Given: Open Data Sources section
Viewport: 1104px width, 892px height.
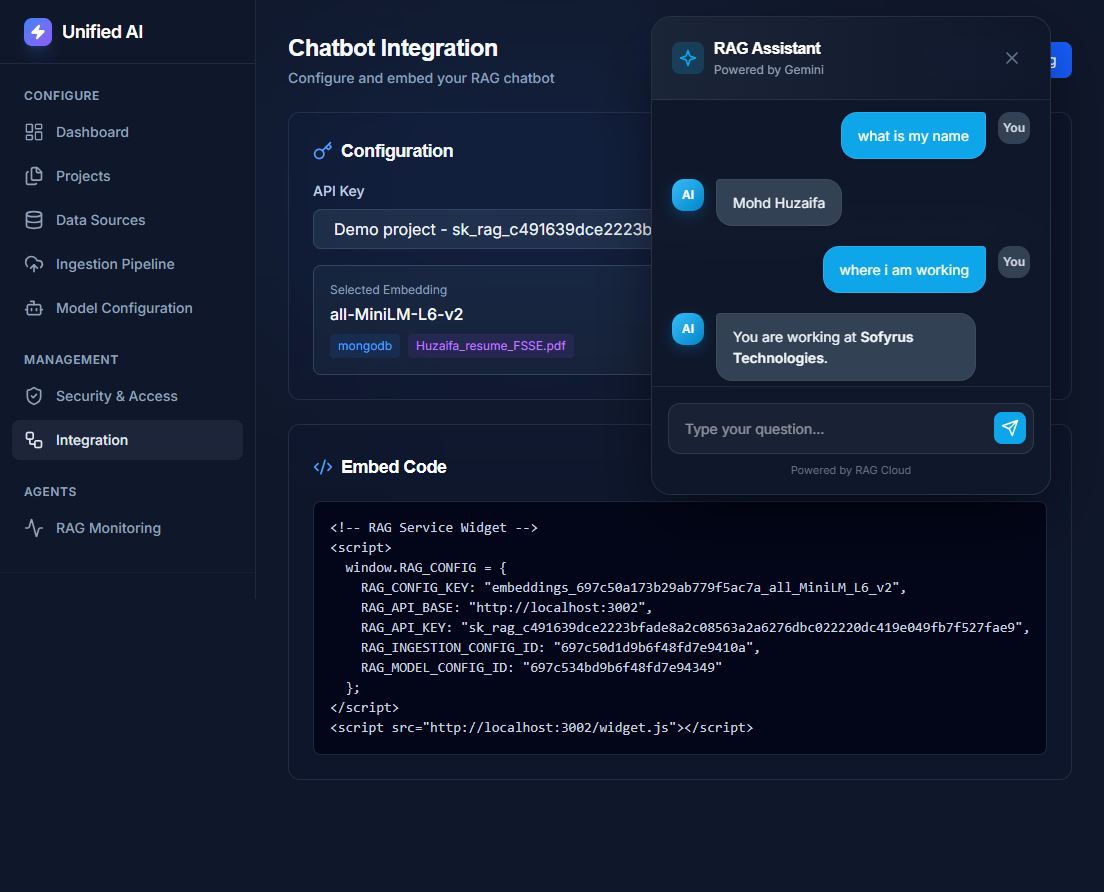Looking at the screenshot, I should (127, 220).
